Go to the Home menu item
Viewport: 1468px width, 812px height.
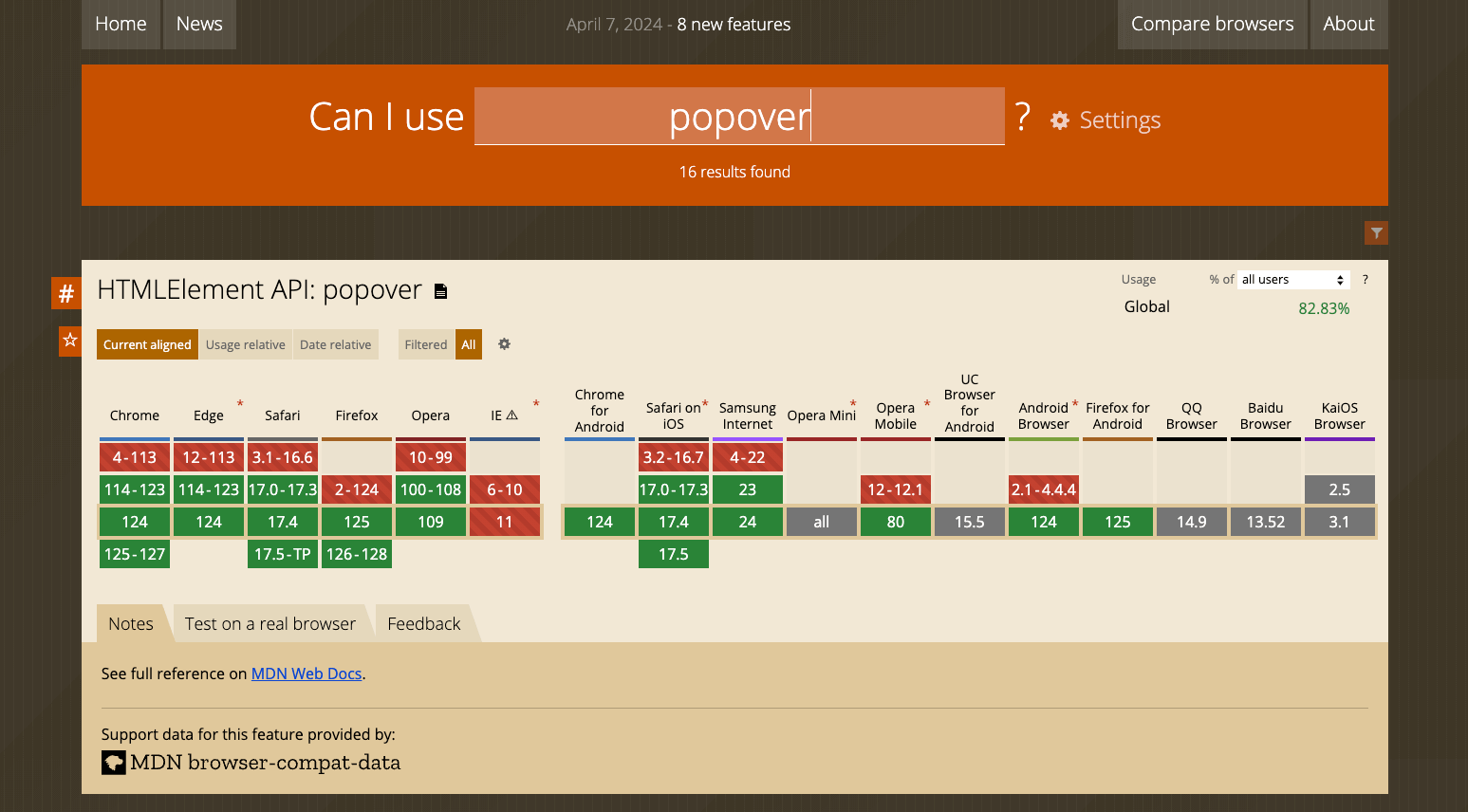[121, 24]
